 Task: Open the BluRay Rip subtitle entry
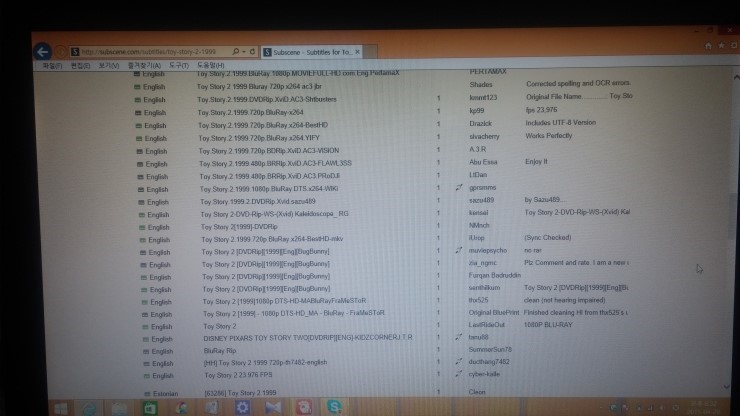tap(220, 351)
